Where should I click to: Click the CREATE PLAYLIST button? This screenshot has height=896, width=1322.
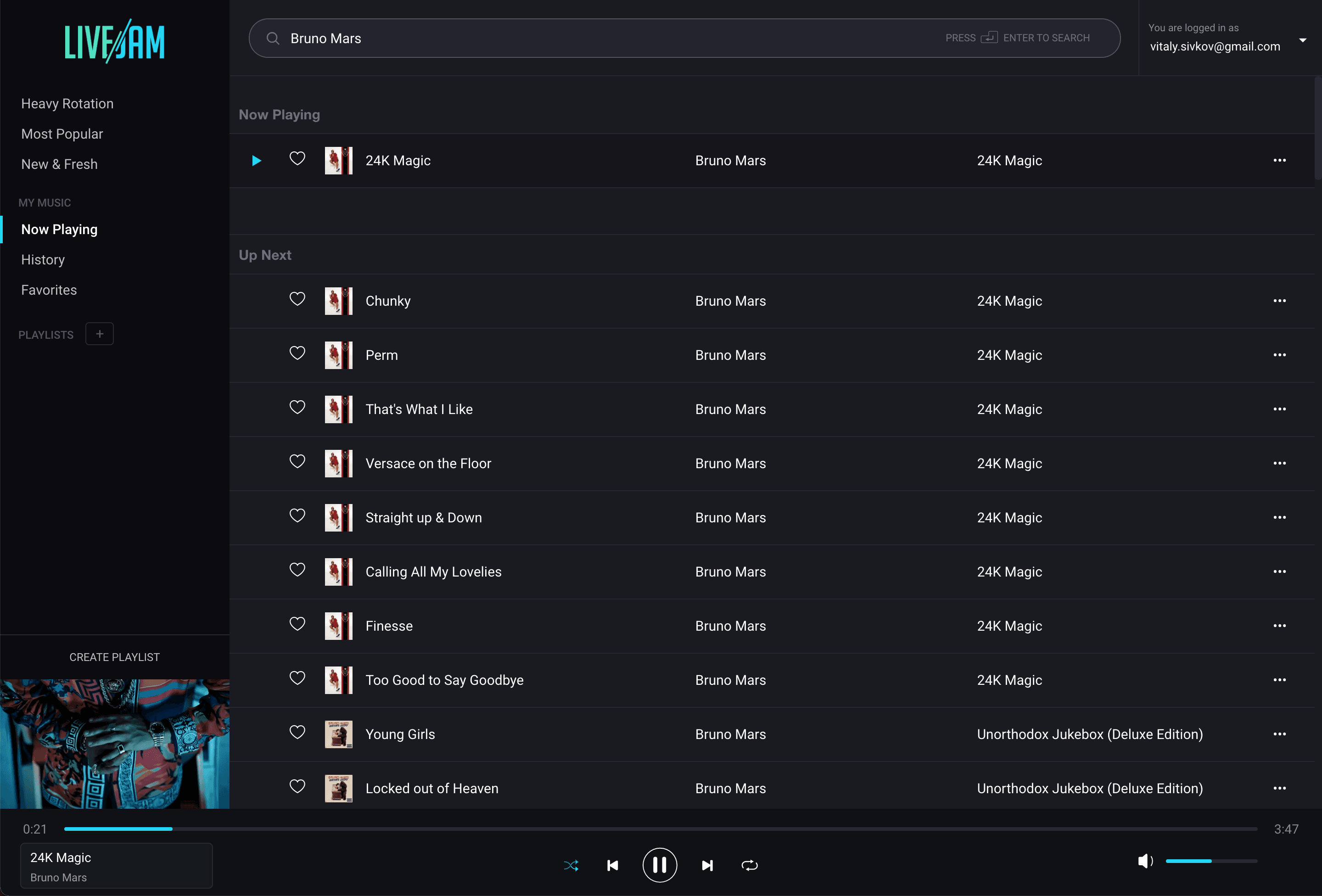pyautogui.click(x=115, y=657)
